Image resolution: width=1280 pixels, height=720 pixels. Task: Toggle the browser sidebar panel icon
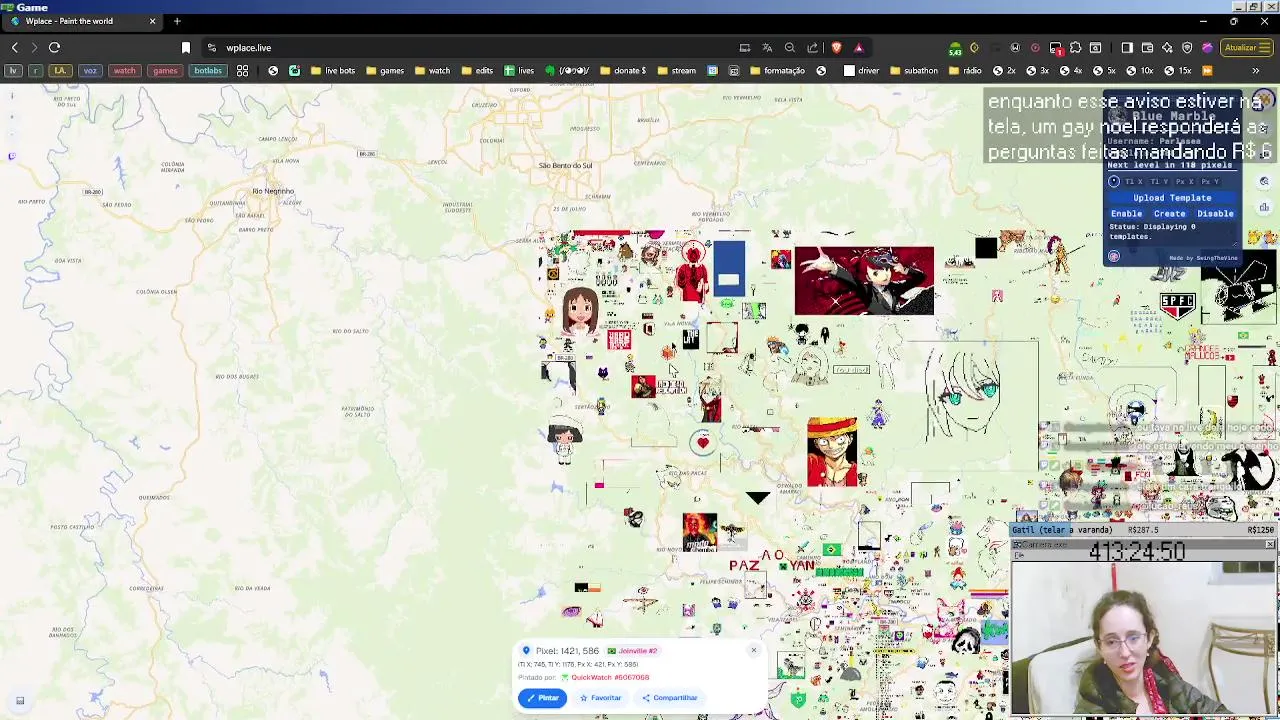[1127, 47]
